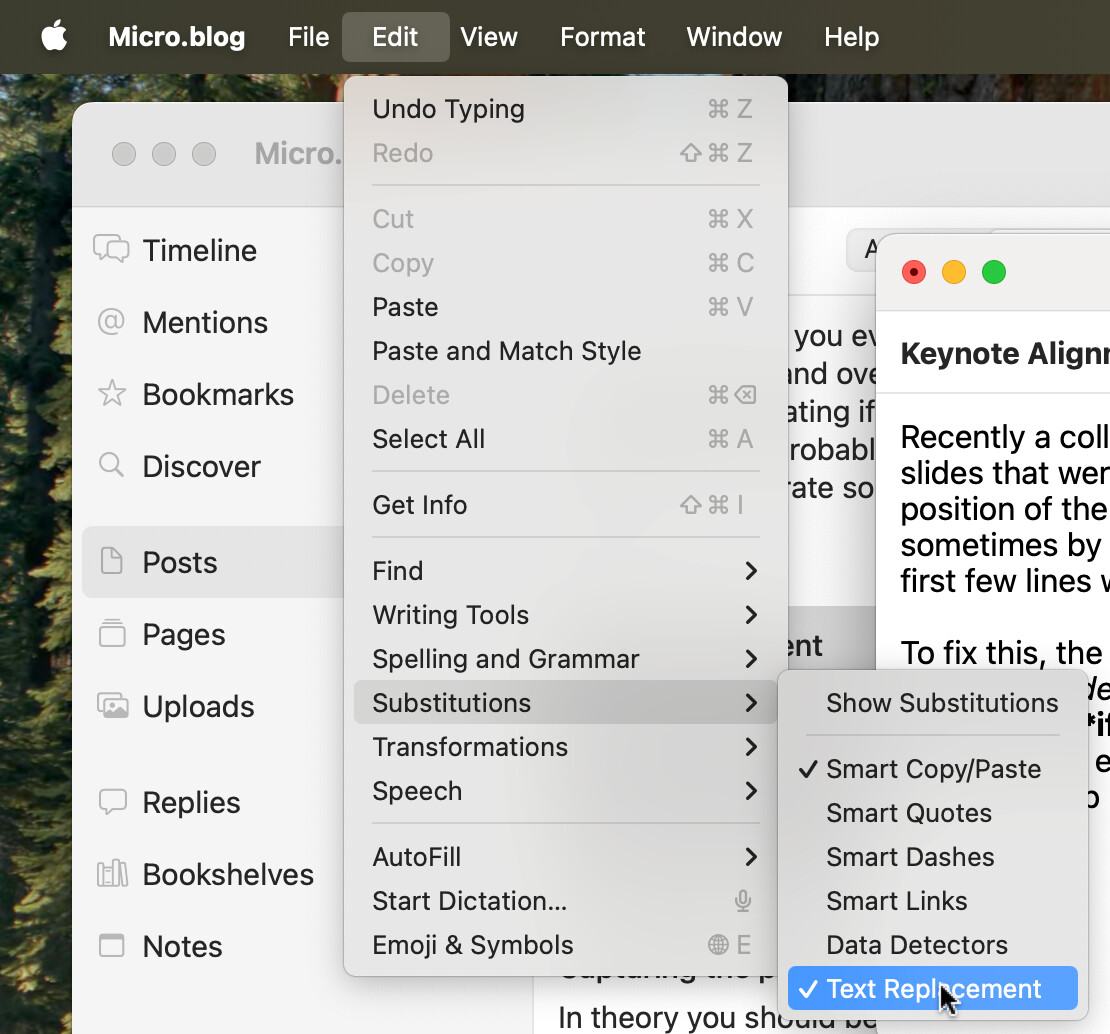Select Paste and Match Style
The height and width of the screenshot is (1034, 1110).
click(566, 351)
